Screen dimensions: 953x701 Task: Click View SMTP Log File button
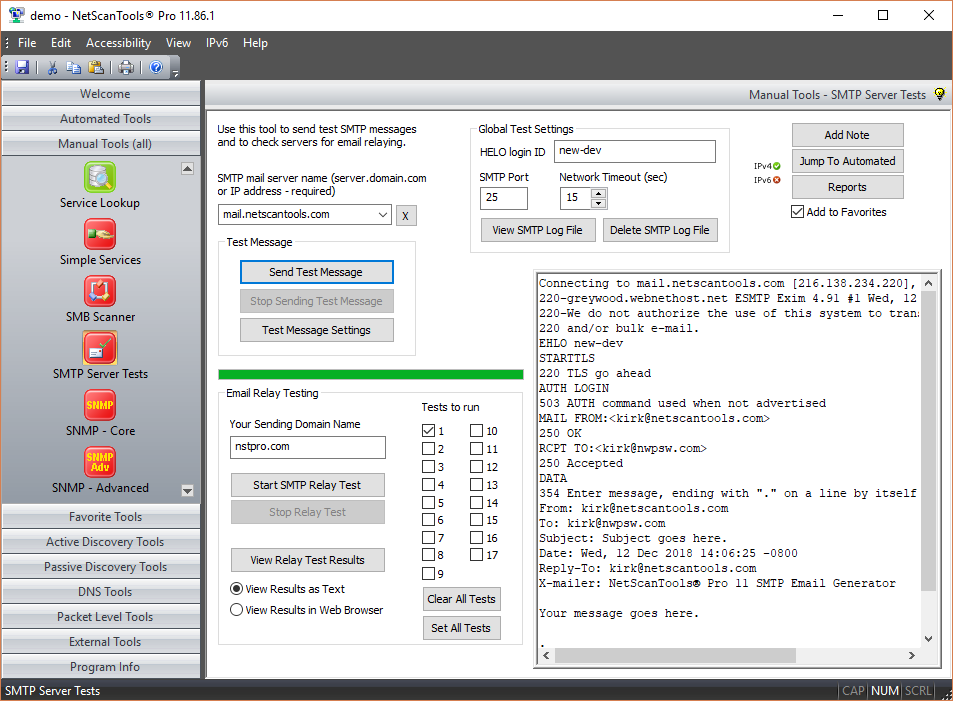click(x=538, y=230)
